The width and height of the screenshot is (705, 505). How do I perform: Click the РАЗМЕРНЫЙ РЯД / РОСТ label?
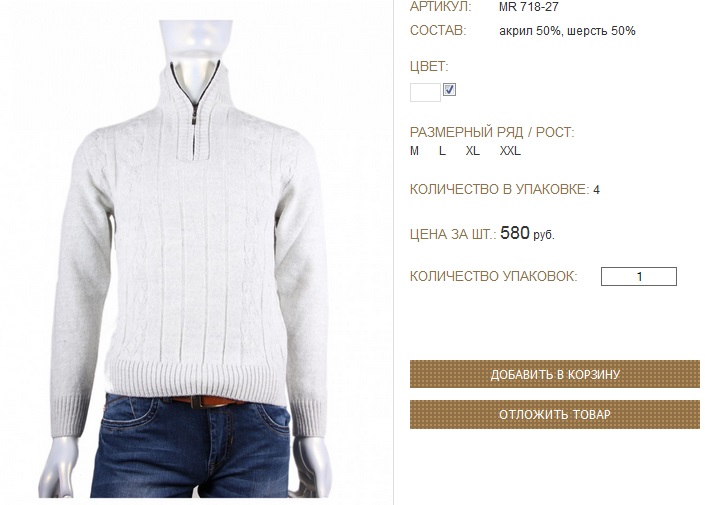(x=492, y=133)
